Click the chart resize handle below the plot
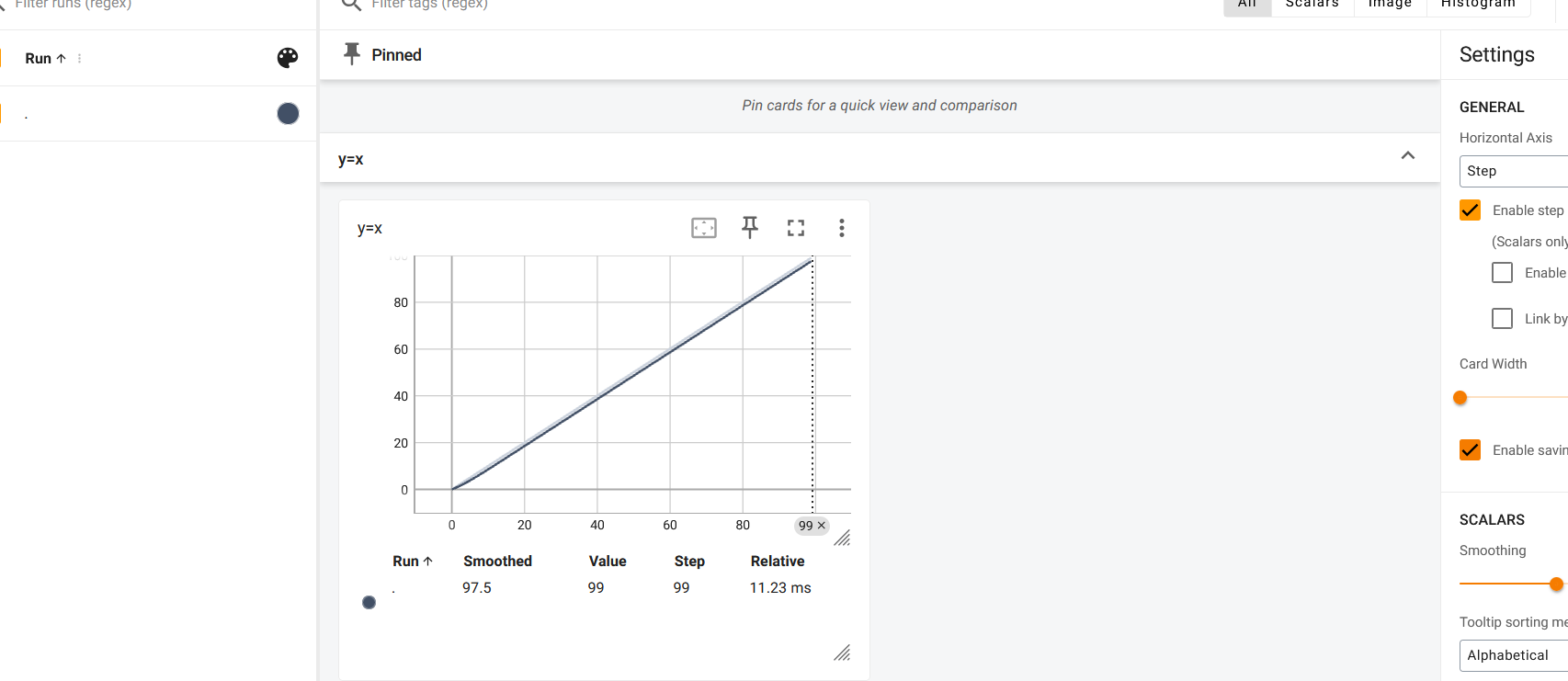 [842, 538]
